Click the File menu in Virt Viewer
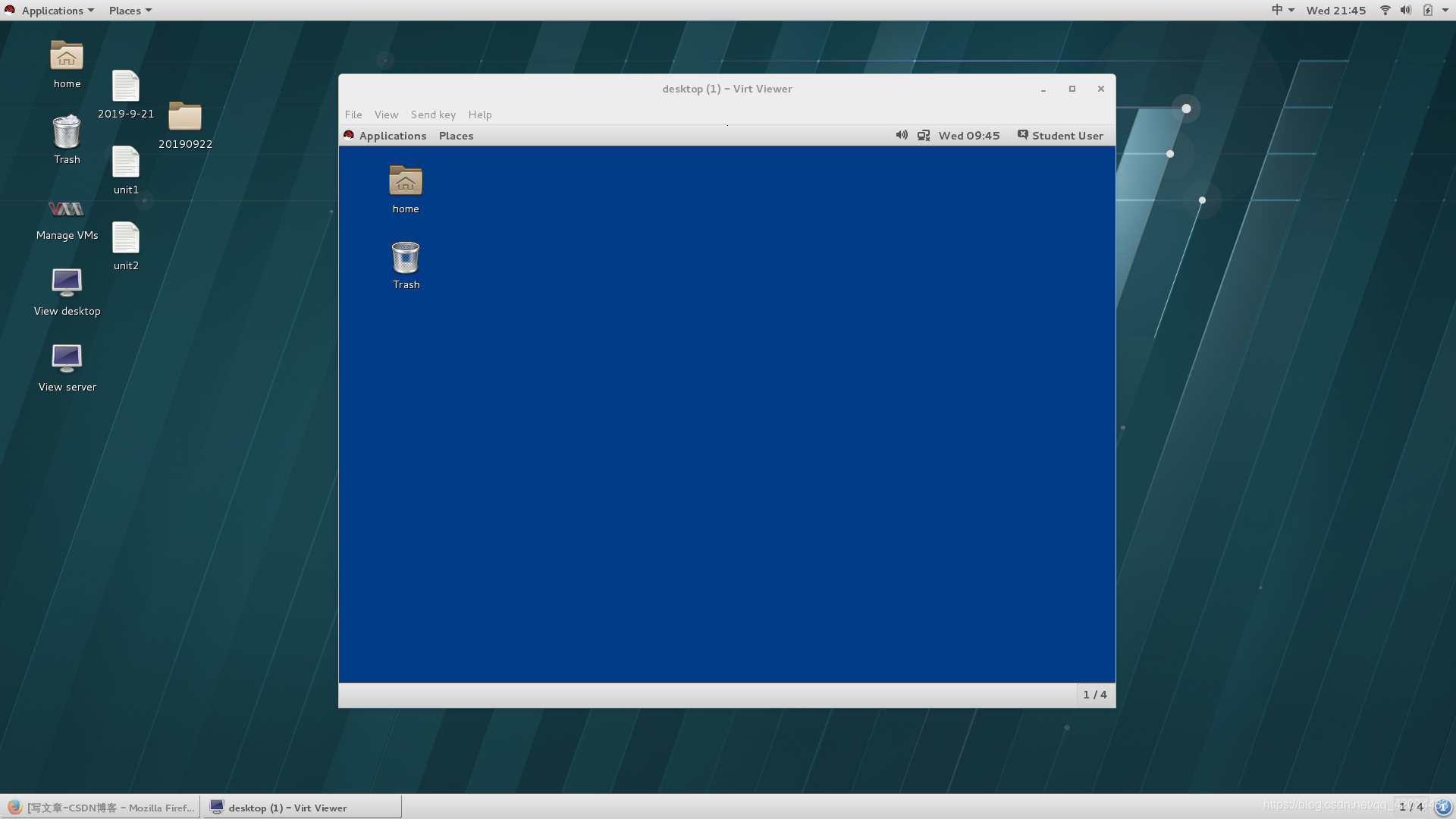 coord(353,113)
